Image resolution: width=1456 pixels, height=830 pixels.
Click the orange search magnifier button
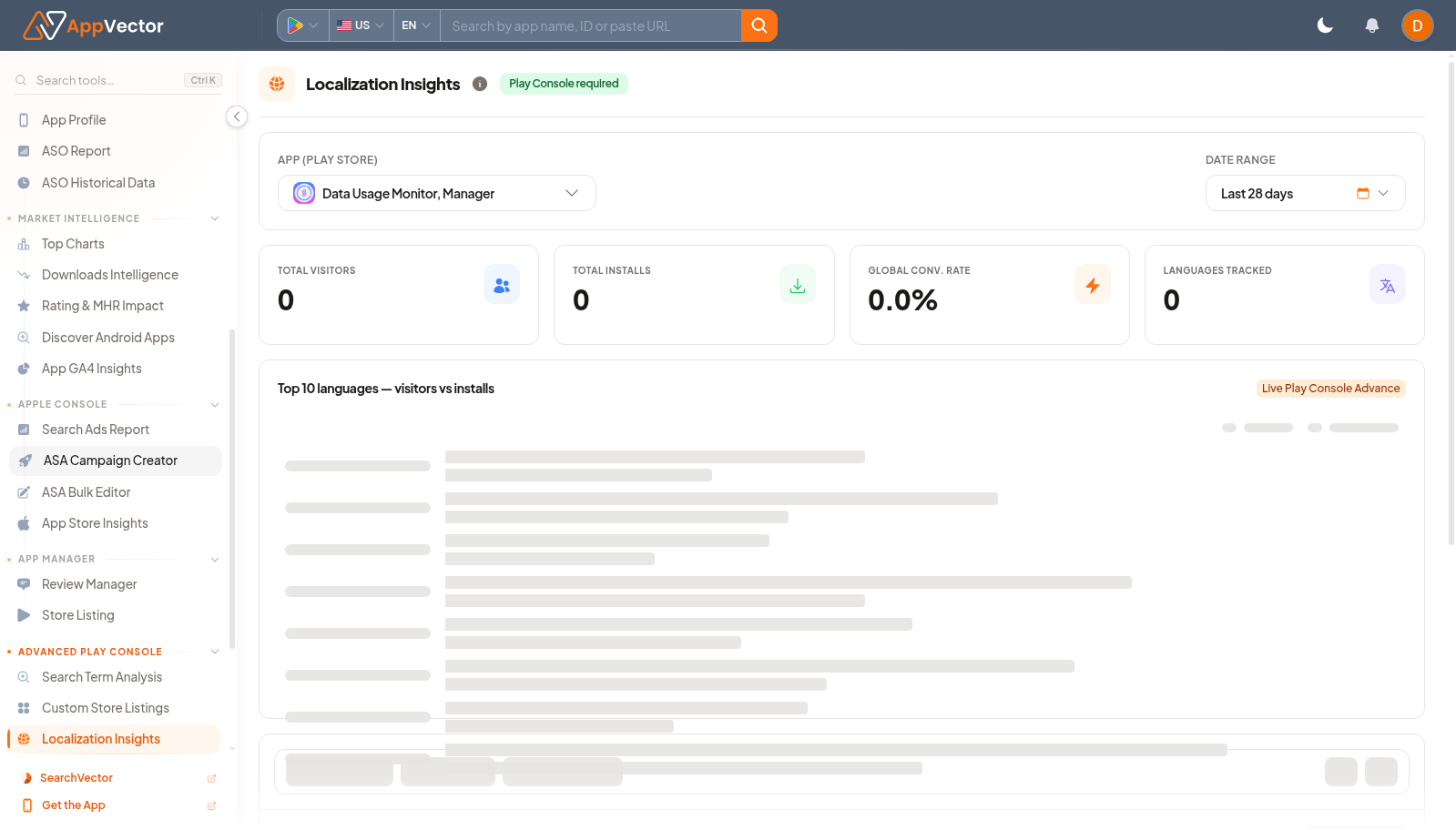(759, 25)
